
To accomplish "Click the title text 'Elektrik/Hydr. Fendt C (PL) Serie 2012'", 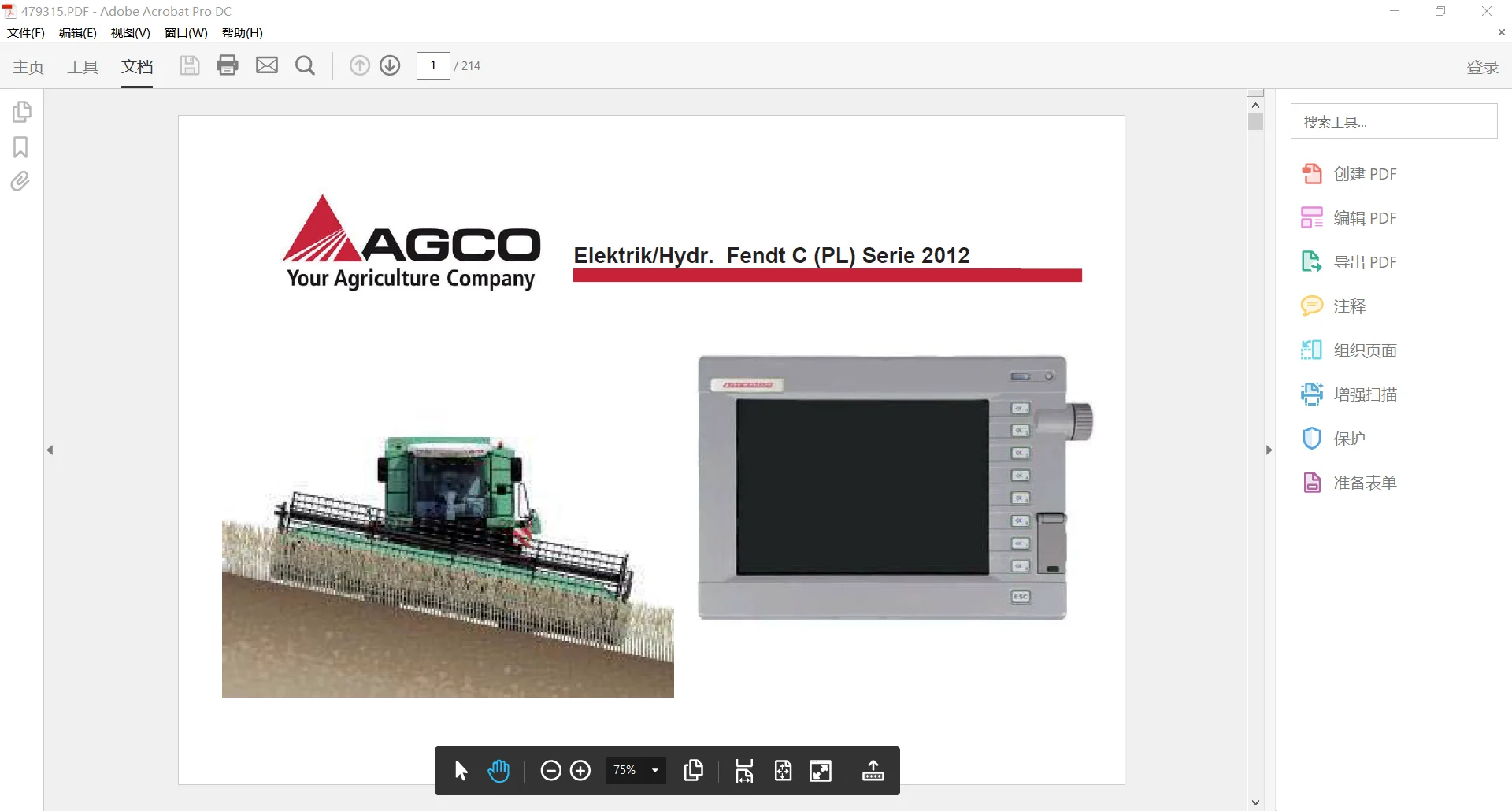I will 772,255.
